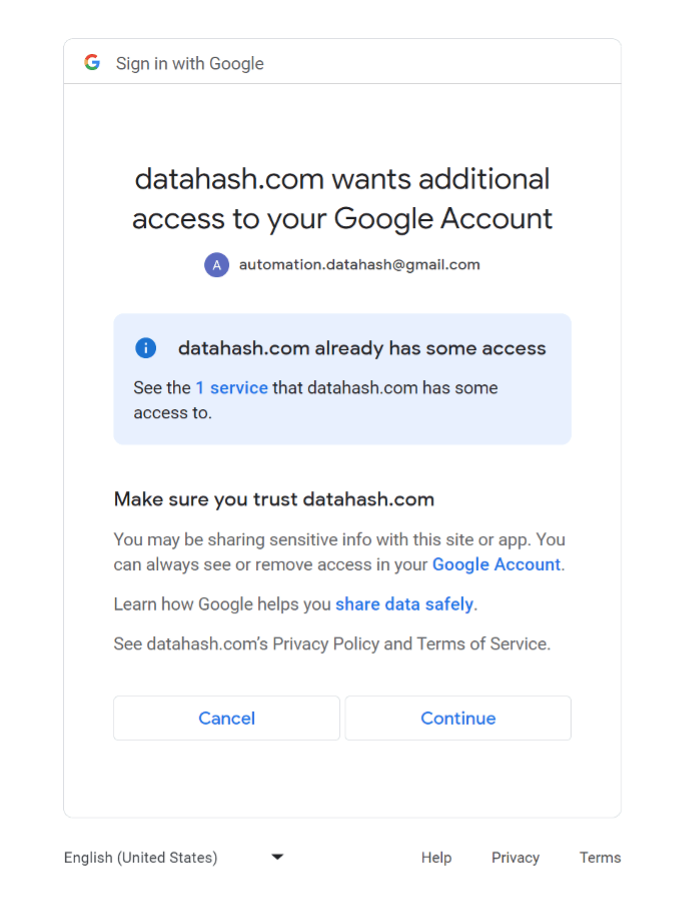Open the Terms link in footer
This screenshot has height=909, width=693.
[x=600, y=857]
